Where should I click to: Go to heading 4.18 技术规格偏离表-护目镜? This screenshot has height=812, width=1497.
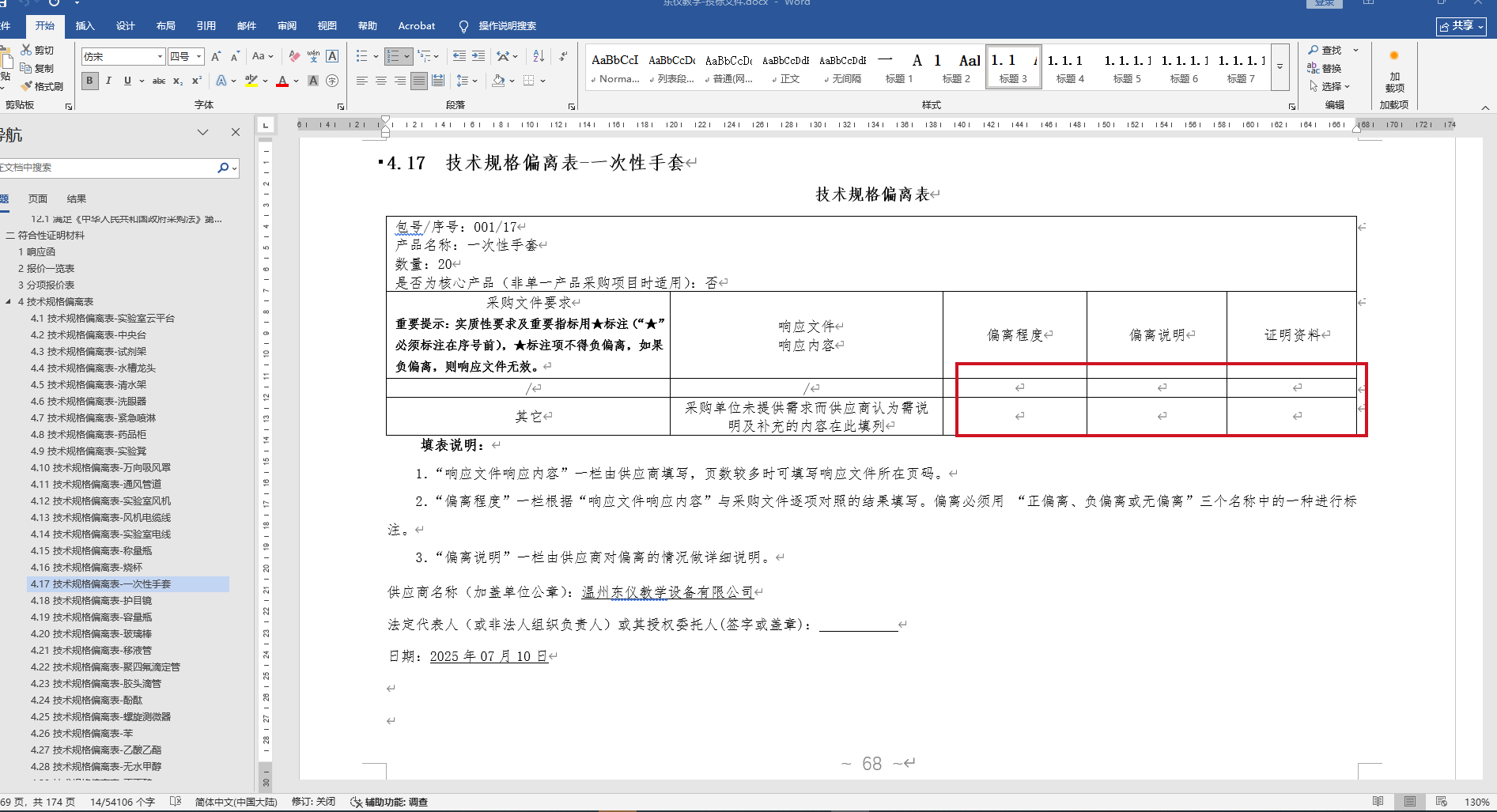[x=92, y=600]
